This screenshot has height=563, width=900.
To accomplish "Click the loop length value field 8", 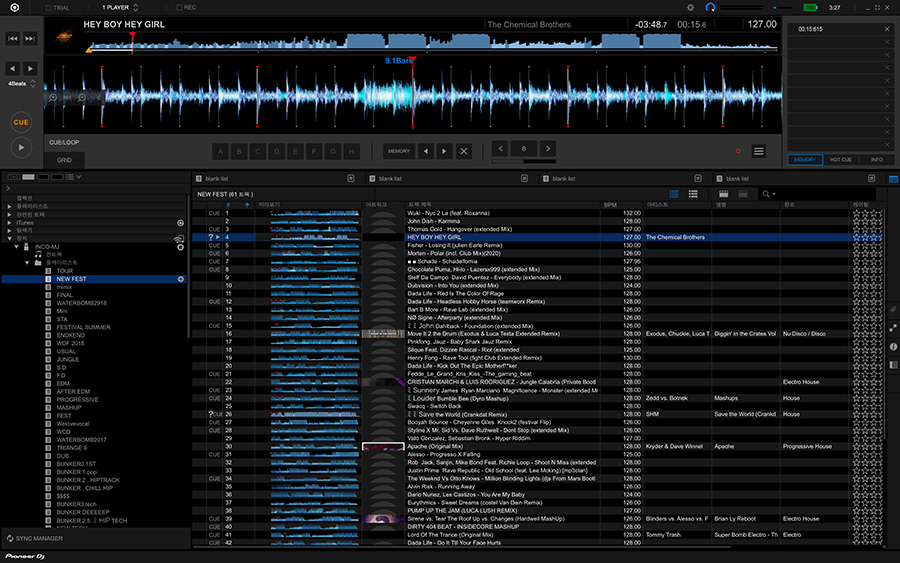I will [x=523, y=149].
